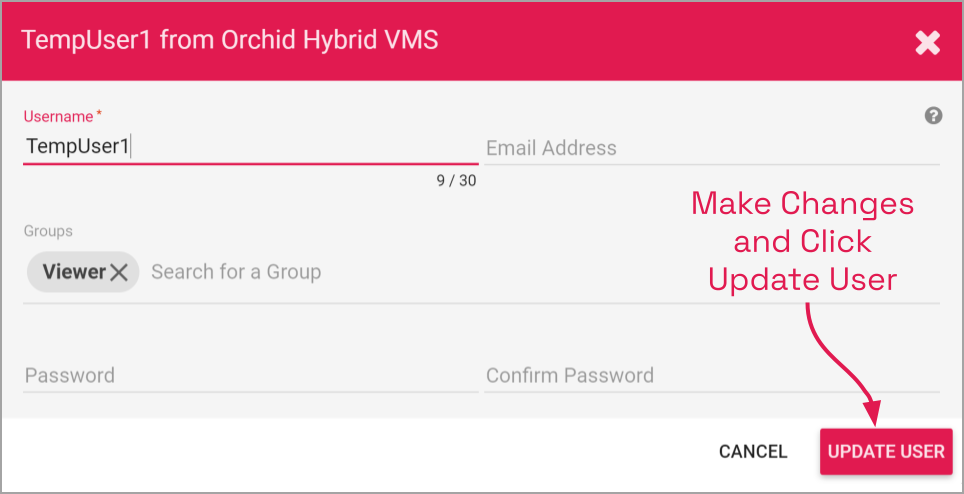The width and height of the screenshot is (964, 494).
Task: Click the blank white footer left of Cancel
Action: point(350,452)
